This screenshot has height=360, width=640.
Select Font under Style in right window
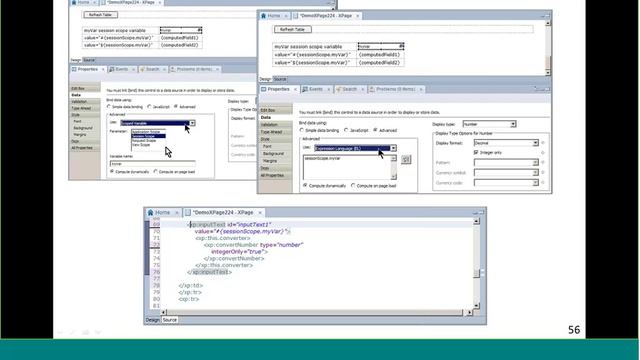click(267, 146)
